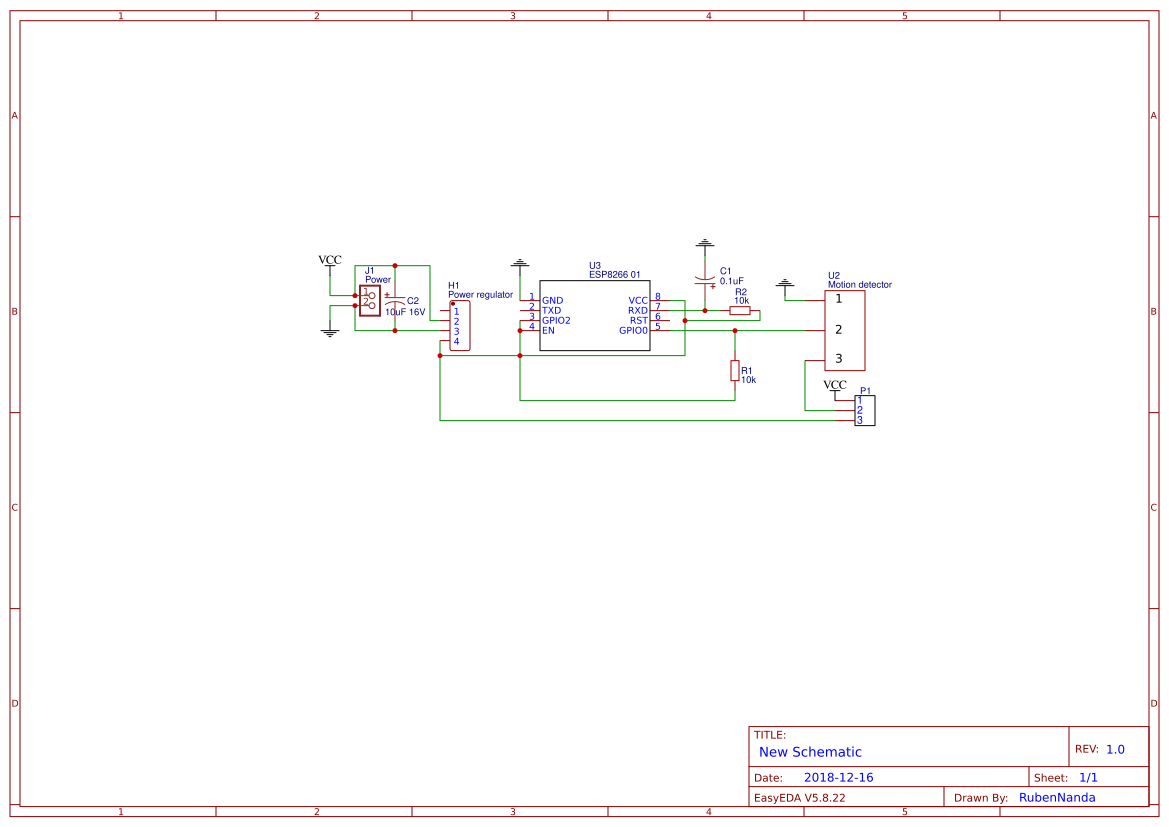Select the VCC symbol above J1 Power

[329, 260]
